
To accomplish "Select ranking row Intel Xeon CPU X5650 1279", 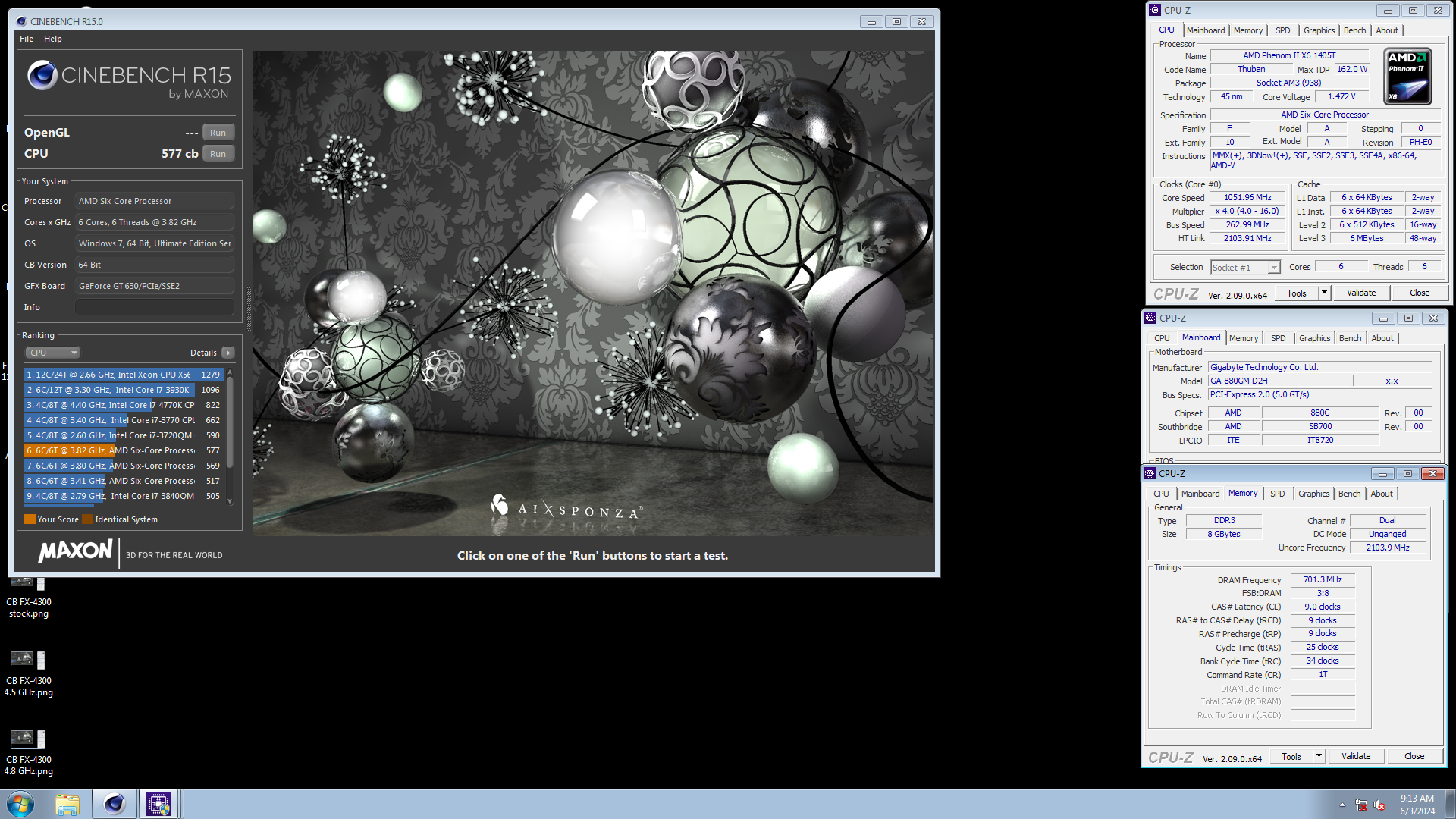I will [124, 375].
